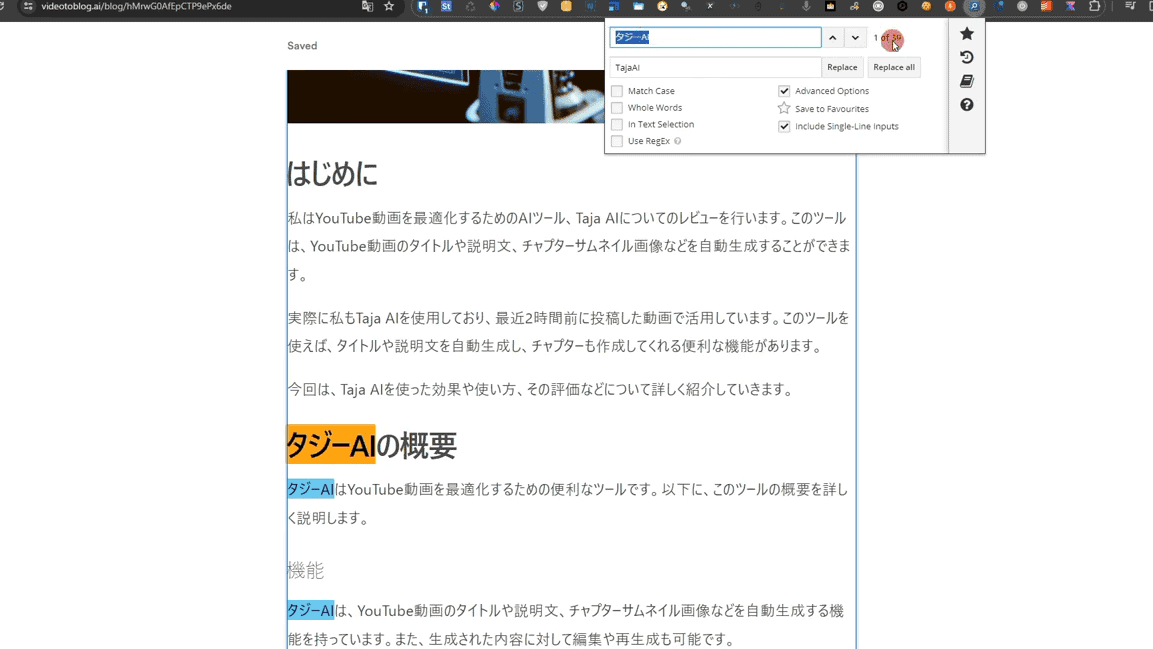Viewport: 1153px width, 649px height.
Task: Click the colorful pinwheel extension icon
Action: point(494,6)
